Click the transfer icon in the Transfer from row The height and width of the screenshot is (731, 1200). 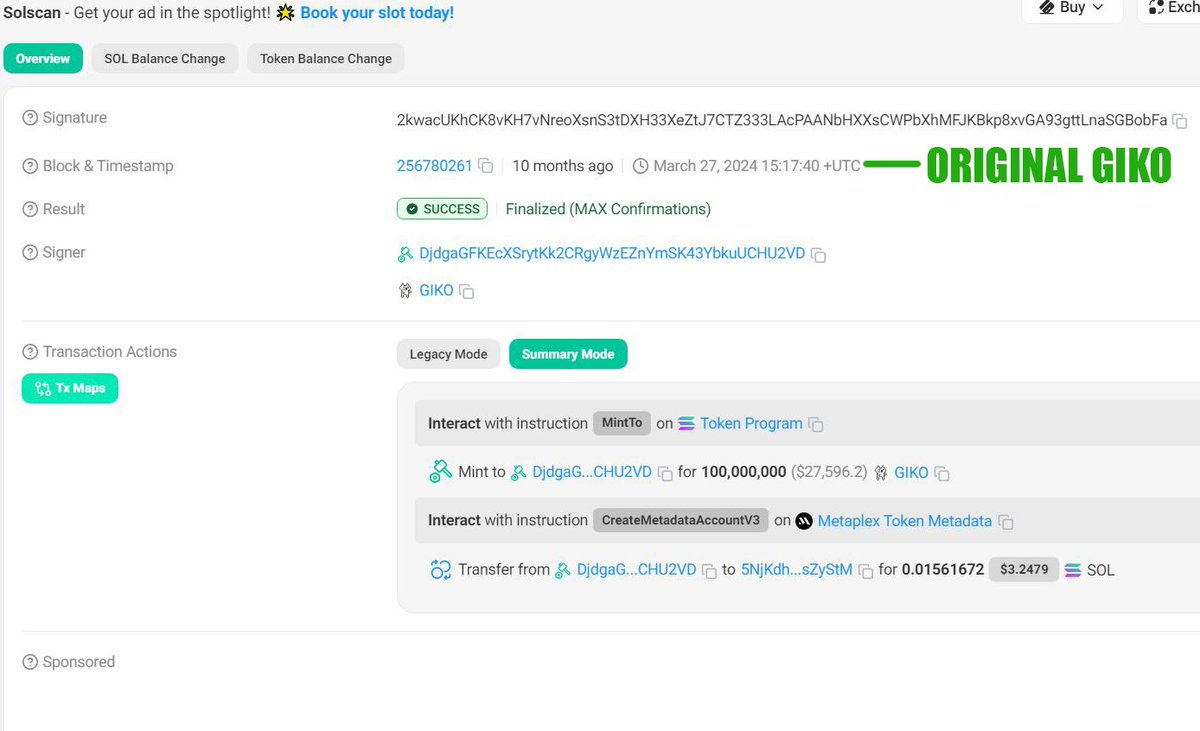441,570
